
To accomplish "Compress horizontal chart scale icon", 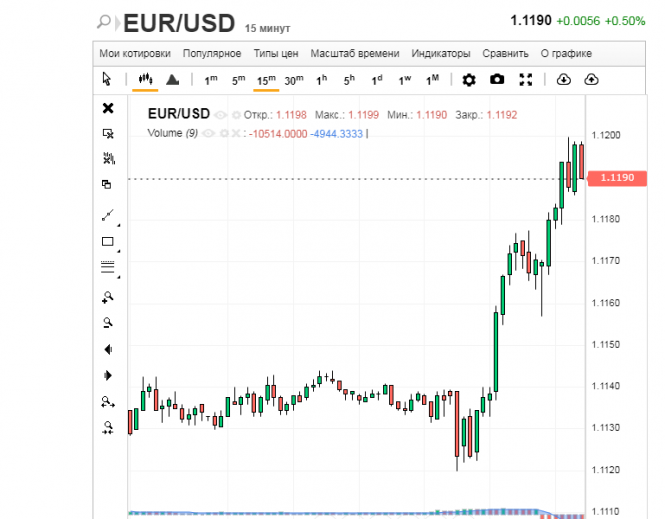I will pos(108,427).
